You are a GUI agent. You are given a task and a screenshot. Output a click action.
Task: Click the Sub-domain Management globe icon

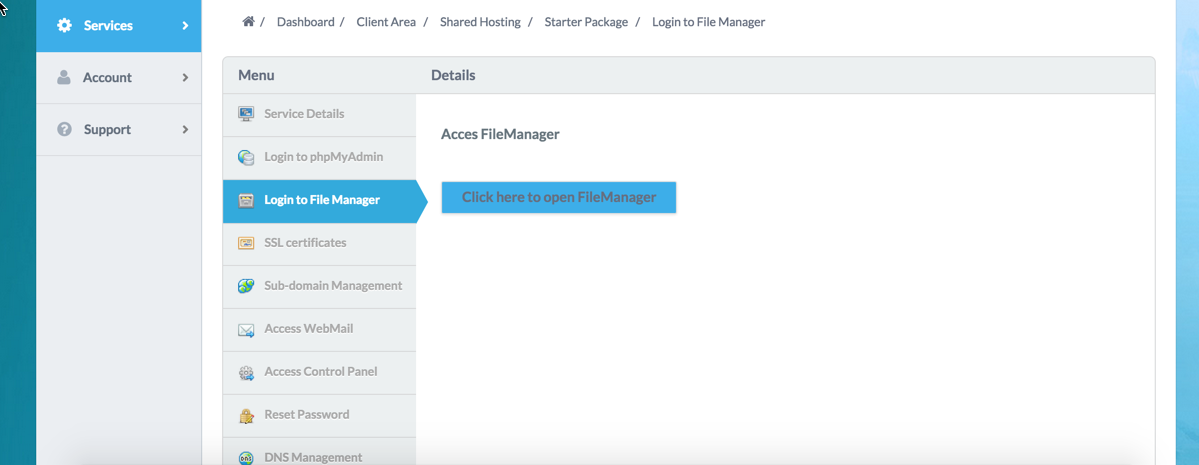click(x=245, y=286)
